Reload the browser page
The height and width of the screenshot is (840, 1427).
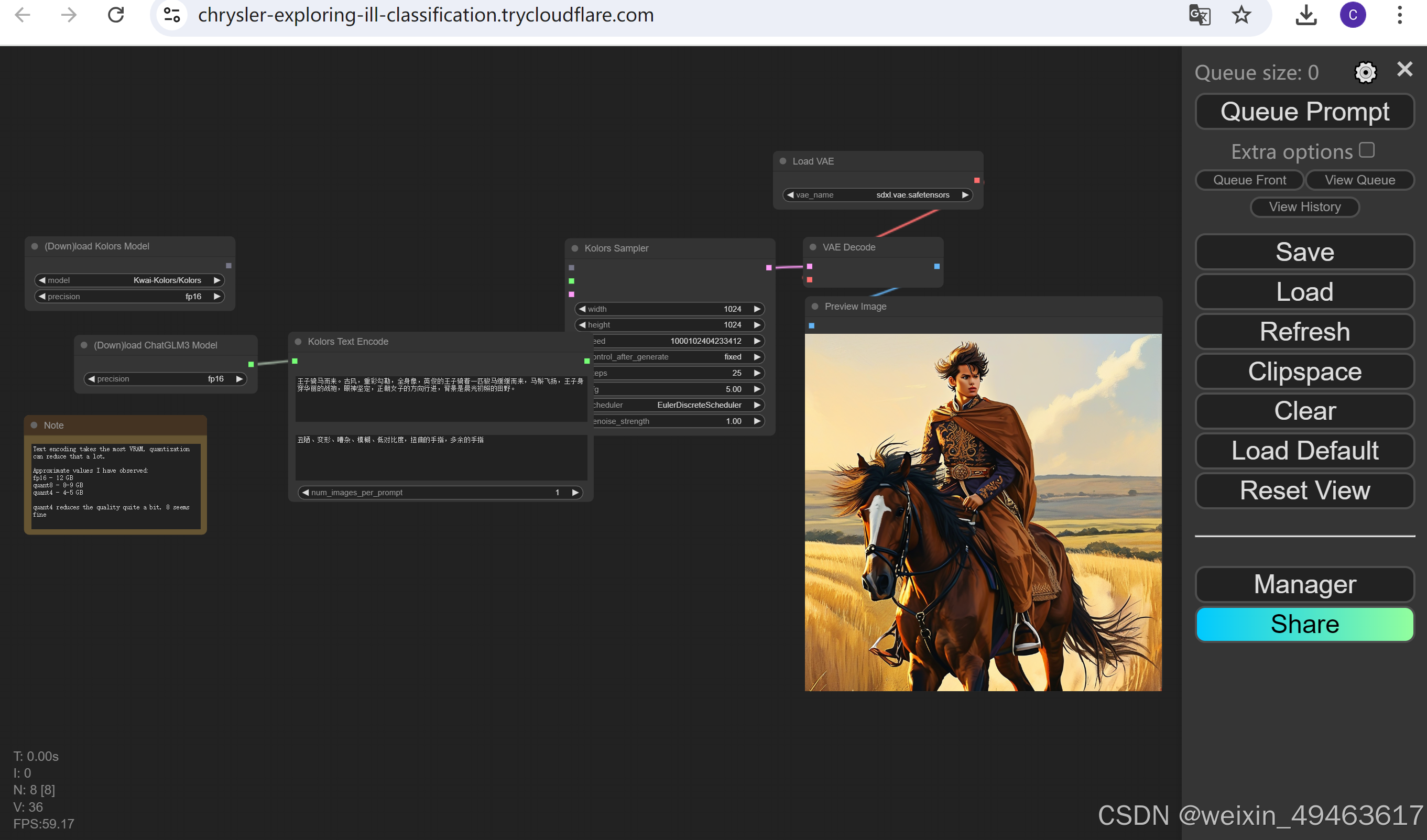[116, 15]
